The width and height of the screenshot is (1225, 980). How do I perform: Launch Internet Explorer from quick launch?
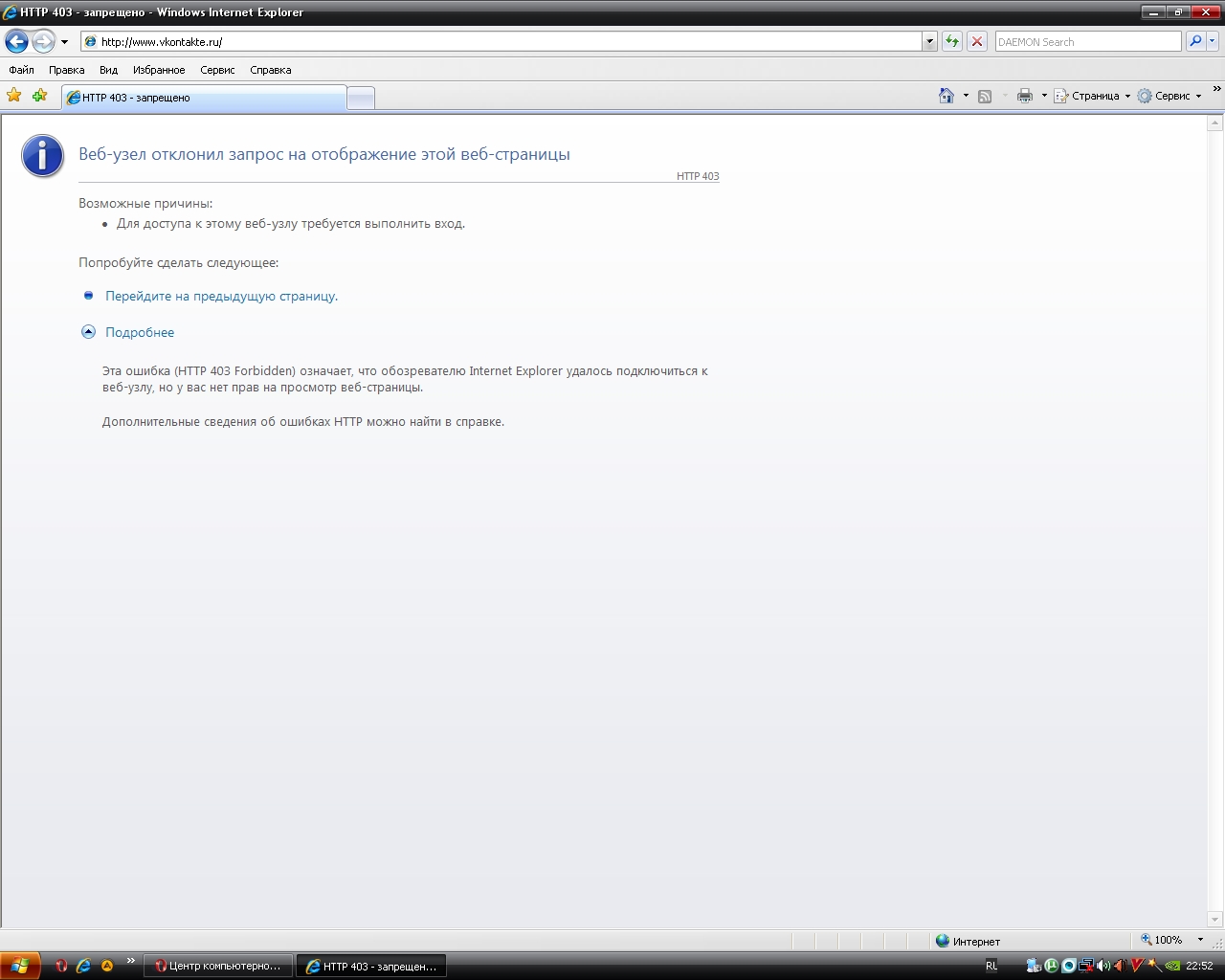(x=84, y=966)
